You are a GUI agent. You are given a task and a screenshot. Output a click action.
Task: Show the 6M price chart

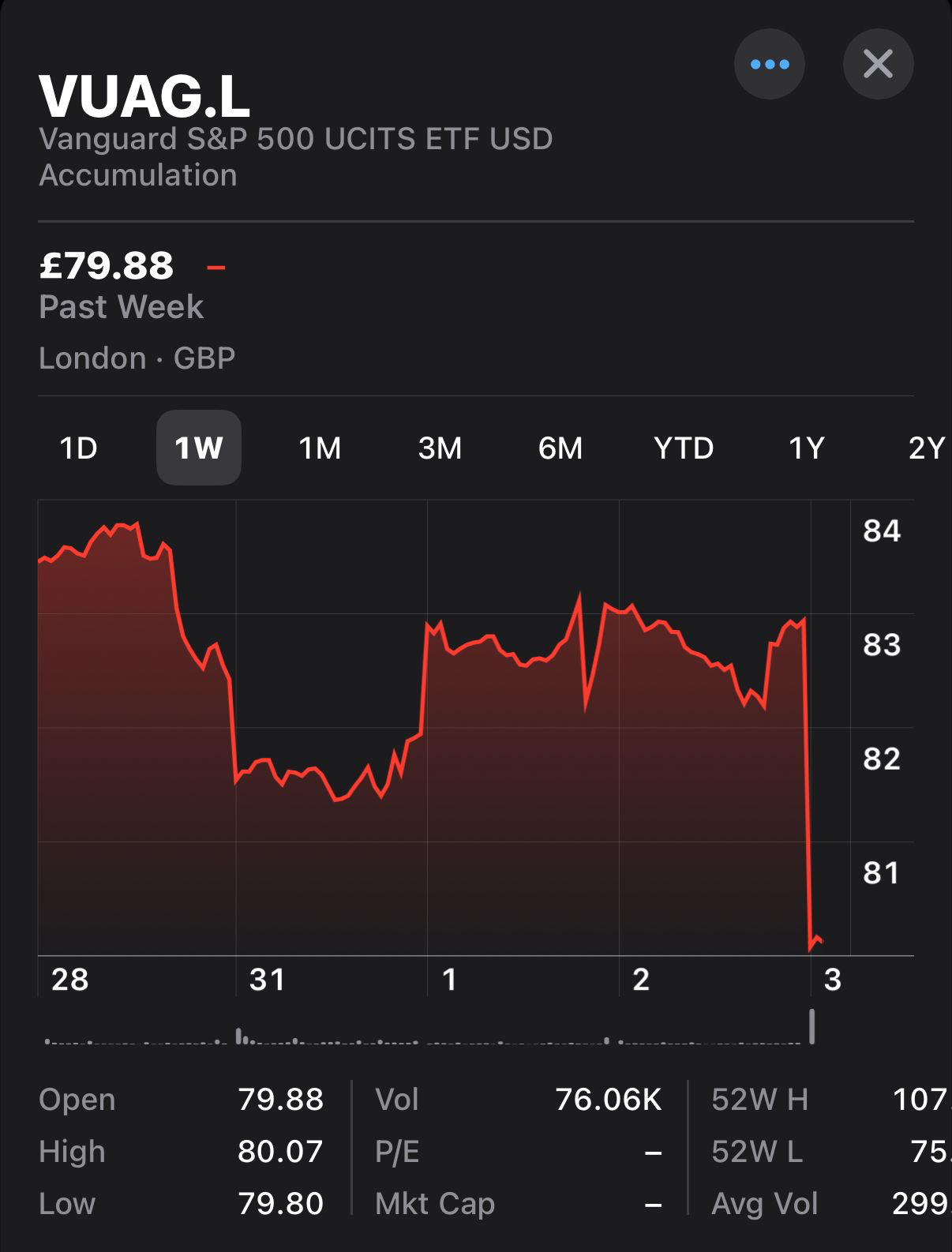(560, 448)
